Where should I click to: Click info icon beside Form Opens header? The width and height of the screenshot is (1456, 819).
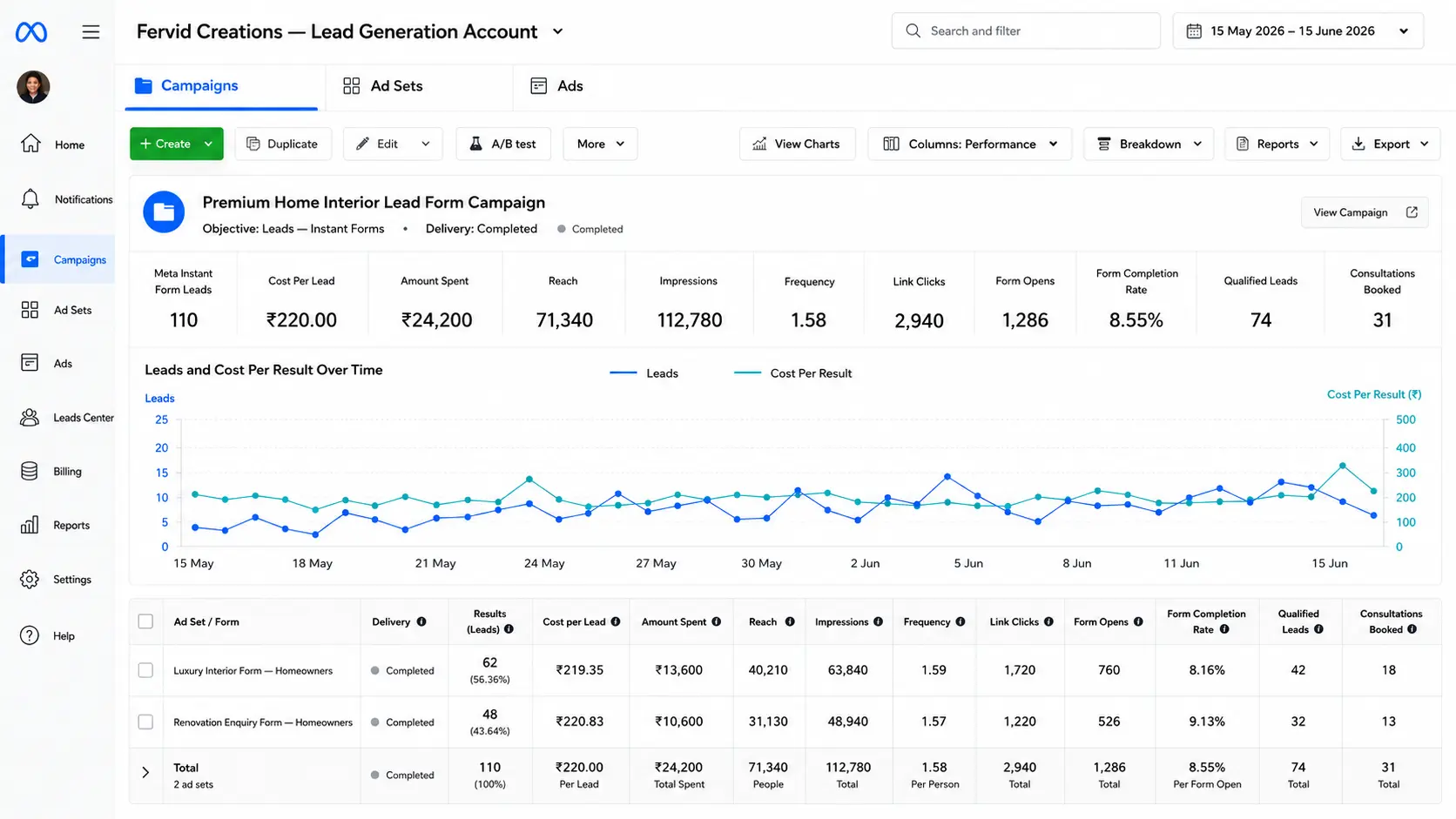coord(1138,621)
